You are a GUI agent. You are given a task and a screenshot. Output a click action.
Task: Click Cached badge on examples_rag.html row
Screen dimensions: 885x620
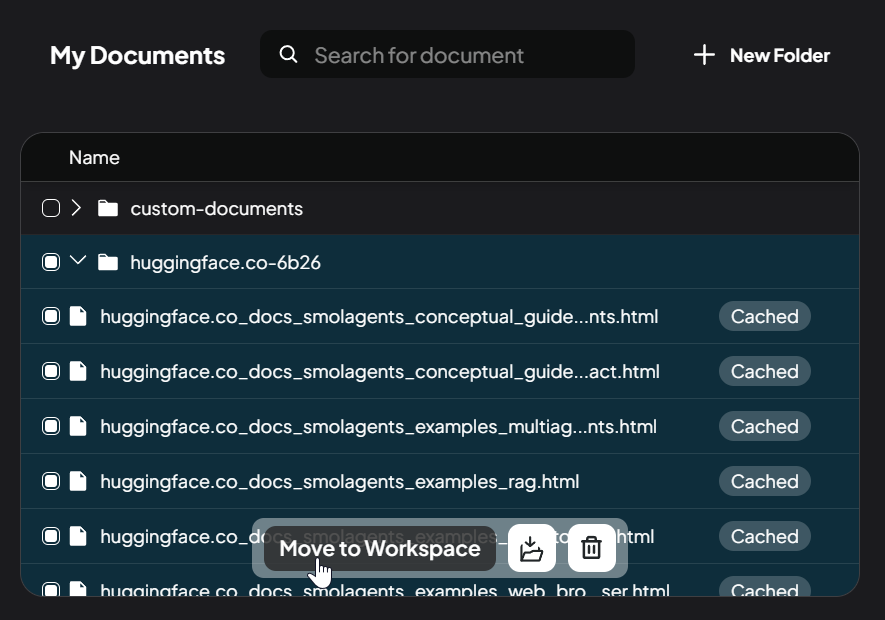[x=764, y=481]
